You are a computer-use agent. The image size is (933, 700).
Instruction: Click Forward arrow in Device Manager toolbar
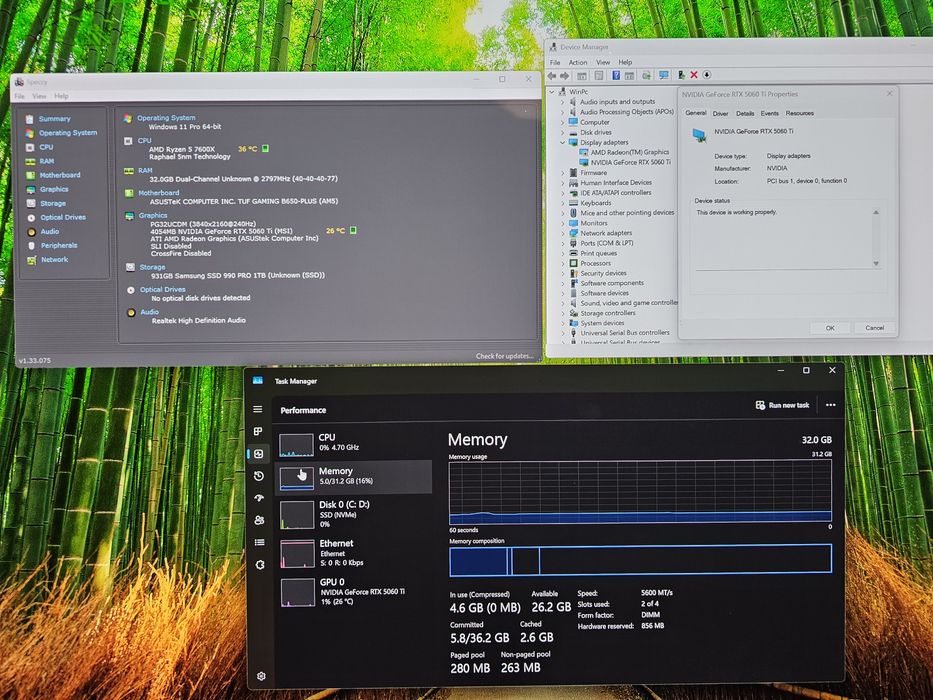[565, 75]
